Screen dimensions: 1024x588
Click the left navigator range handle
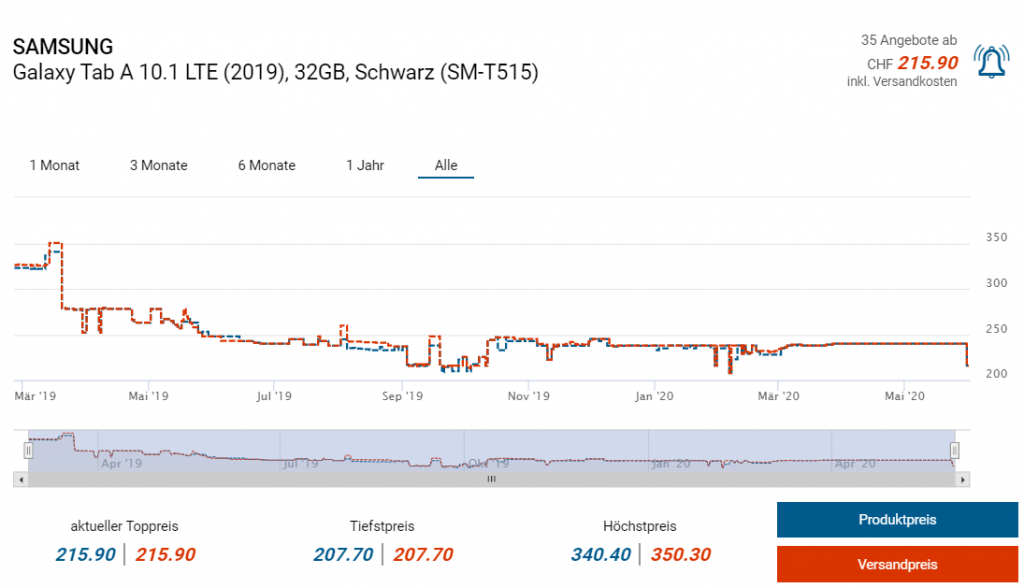[28, 450]
